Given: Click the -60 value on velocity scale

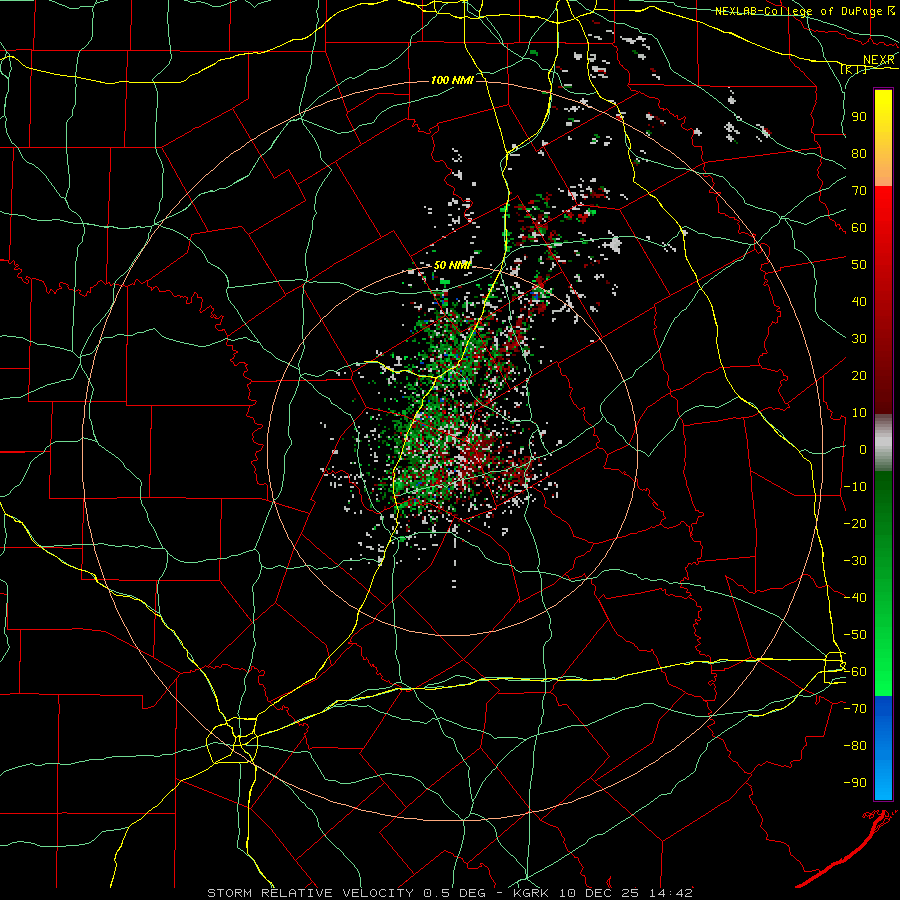Looking at the screenshot, I should coord(855,672).
